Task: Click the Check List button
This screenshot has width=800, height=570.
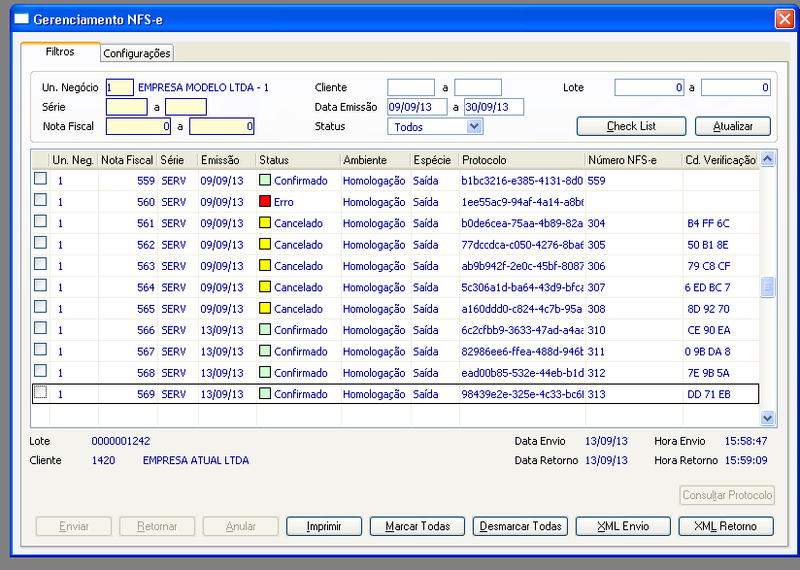Action: pos(631,126)
